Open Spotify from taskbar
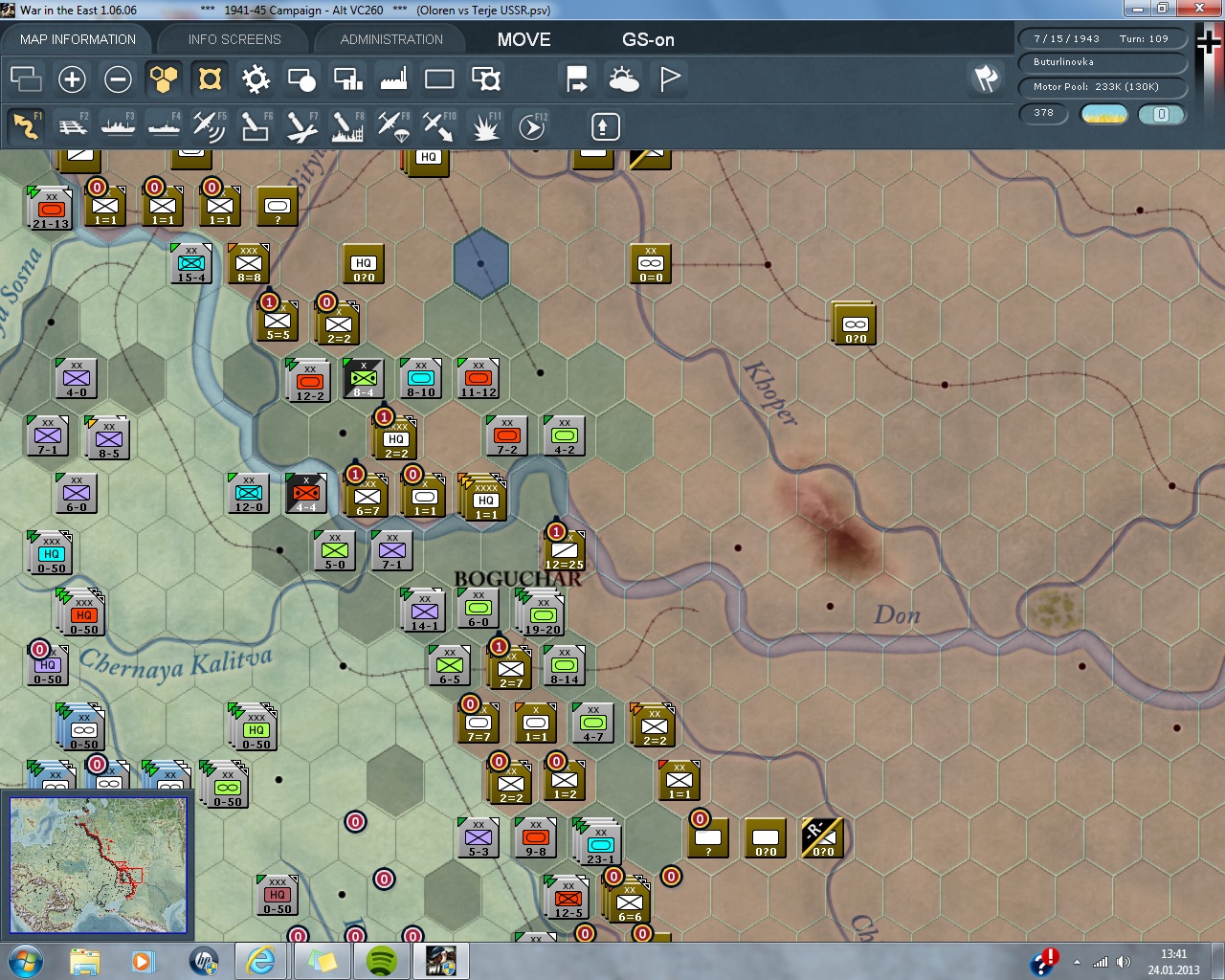 click(382, 961)
